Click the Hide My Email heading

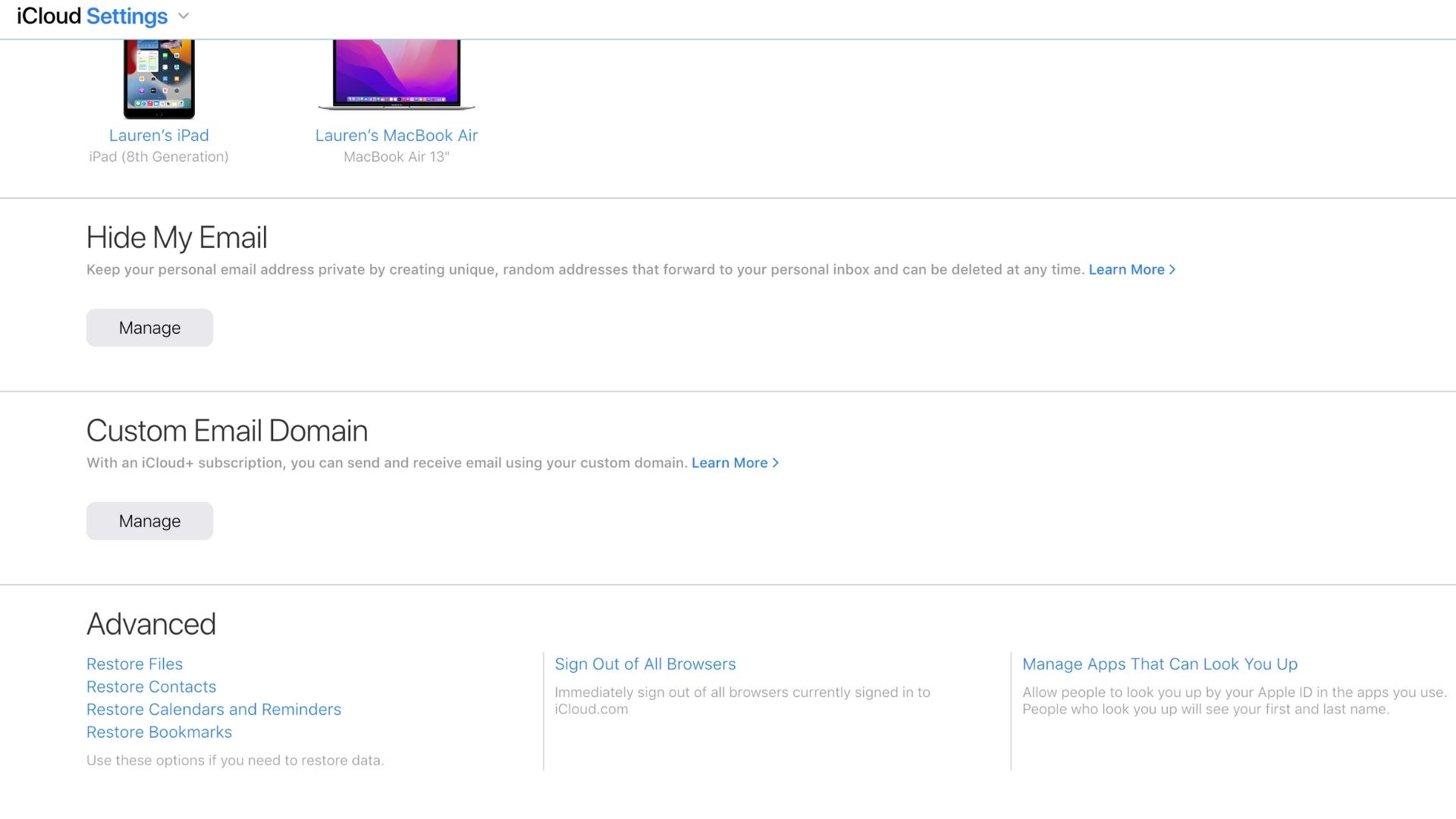177,237
